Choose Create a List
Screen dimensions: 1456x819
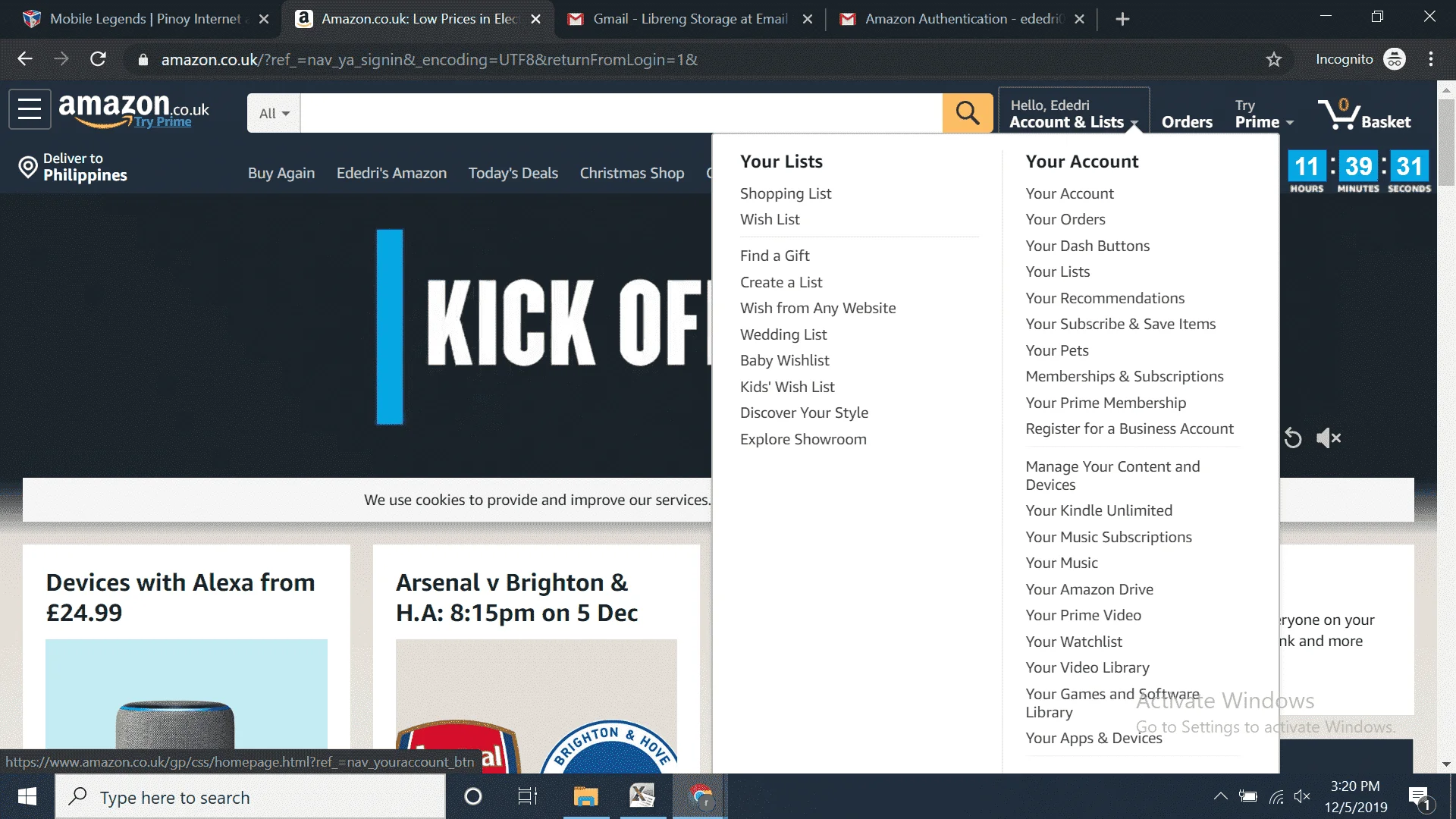781,282
